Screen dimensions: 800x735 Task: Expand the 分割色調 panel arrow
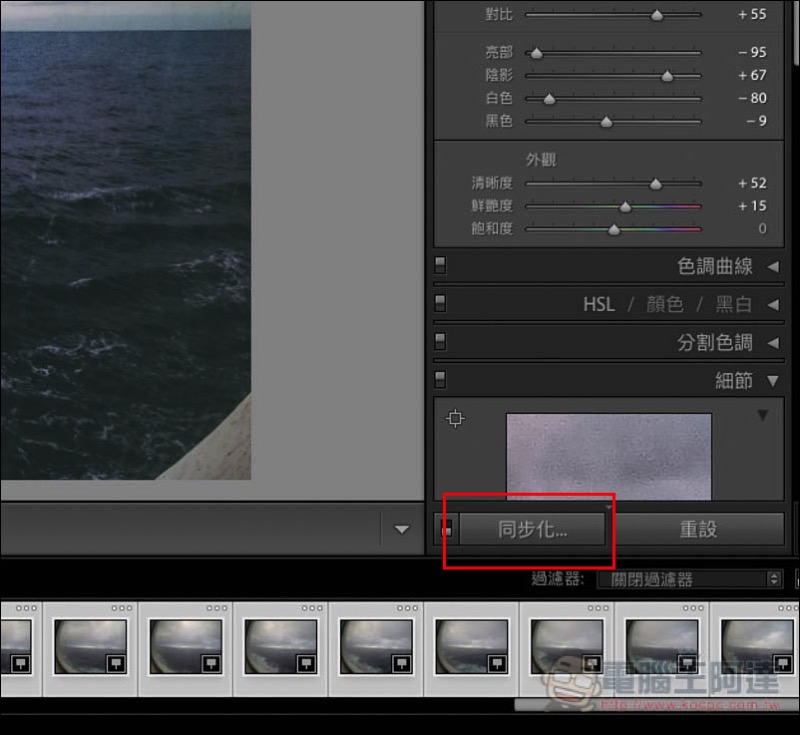click(773, 343)
